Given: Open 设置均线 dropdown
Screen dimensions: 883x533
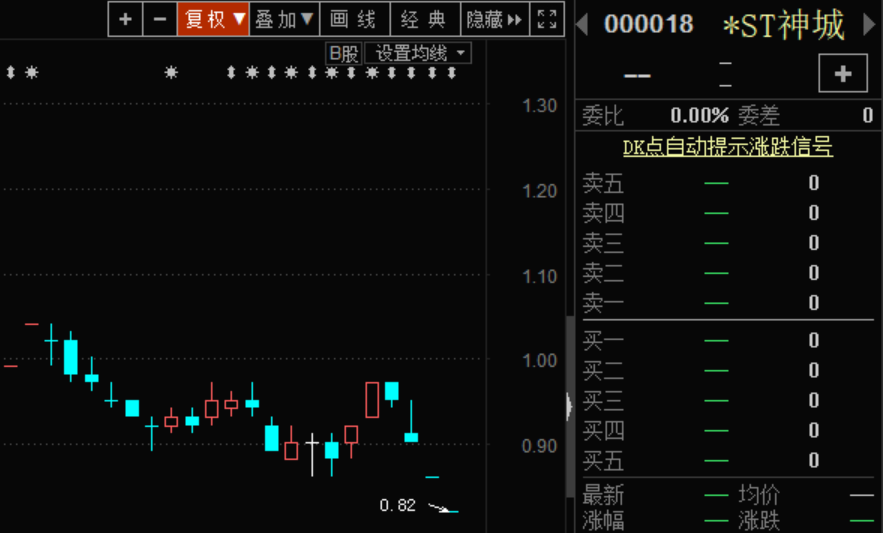Looking at the screenshot, I should (x=418, y=54).
